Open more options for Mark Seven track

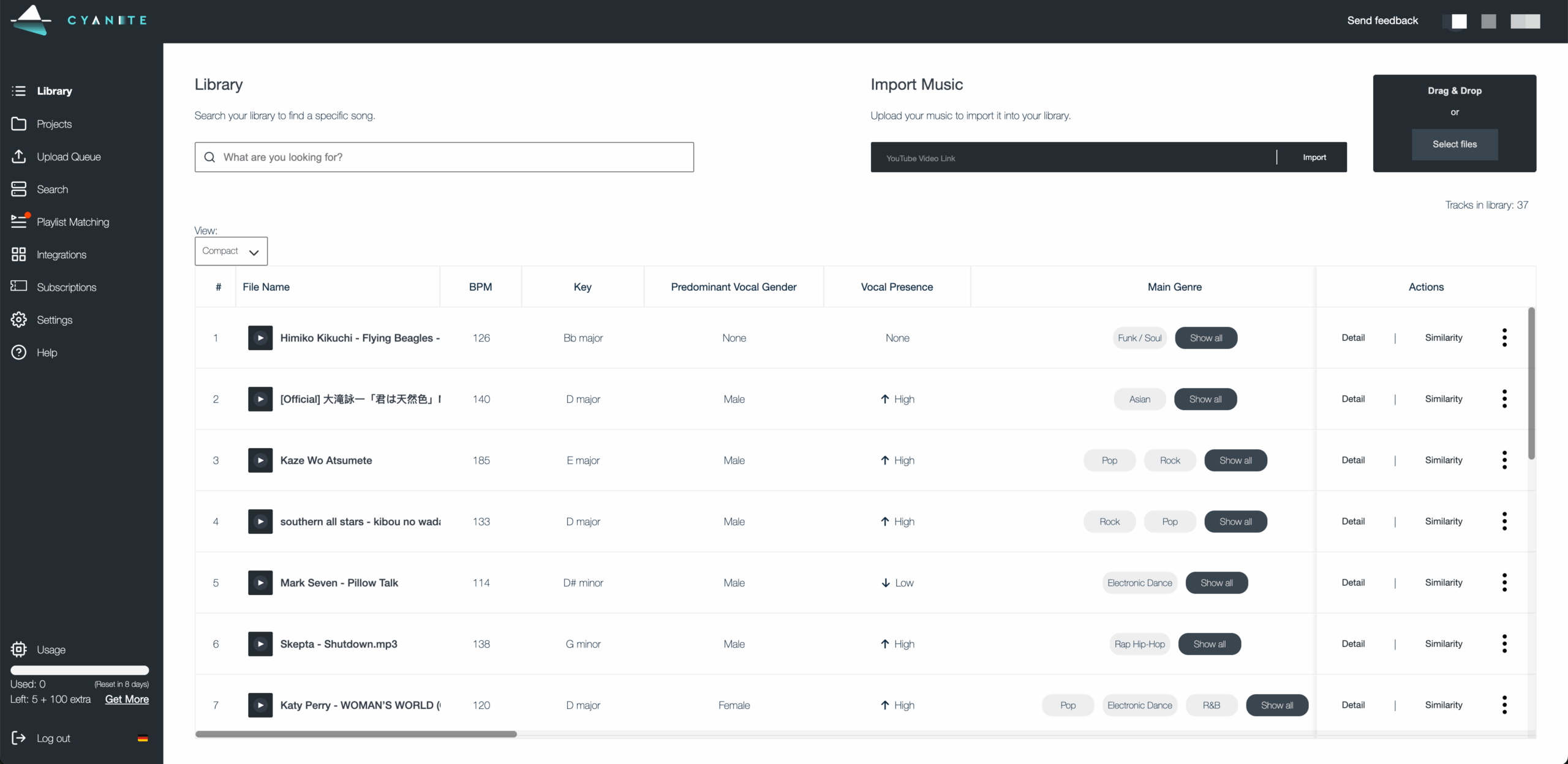pos(1504,583)
